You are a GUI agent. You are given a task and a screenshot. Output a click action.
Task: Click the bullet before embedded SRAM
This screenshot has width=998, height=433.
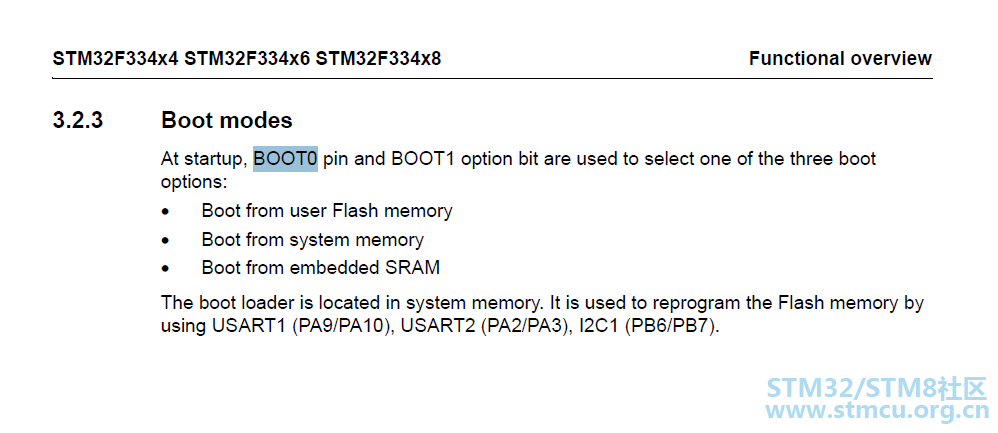(166, 269)
